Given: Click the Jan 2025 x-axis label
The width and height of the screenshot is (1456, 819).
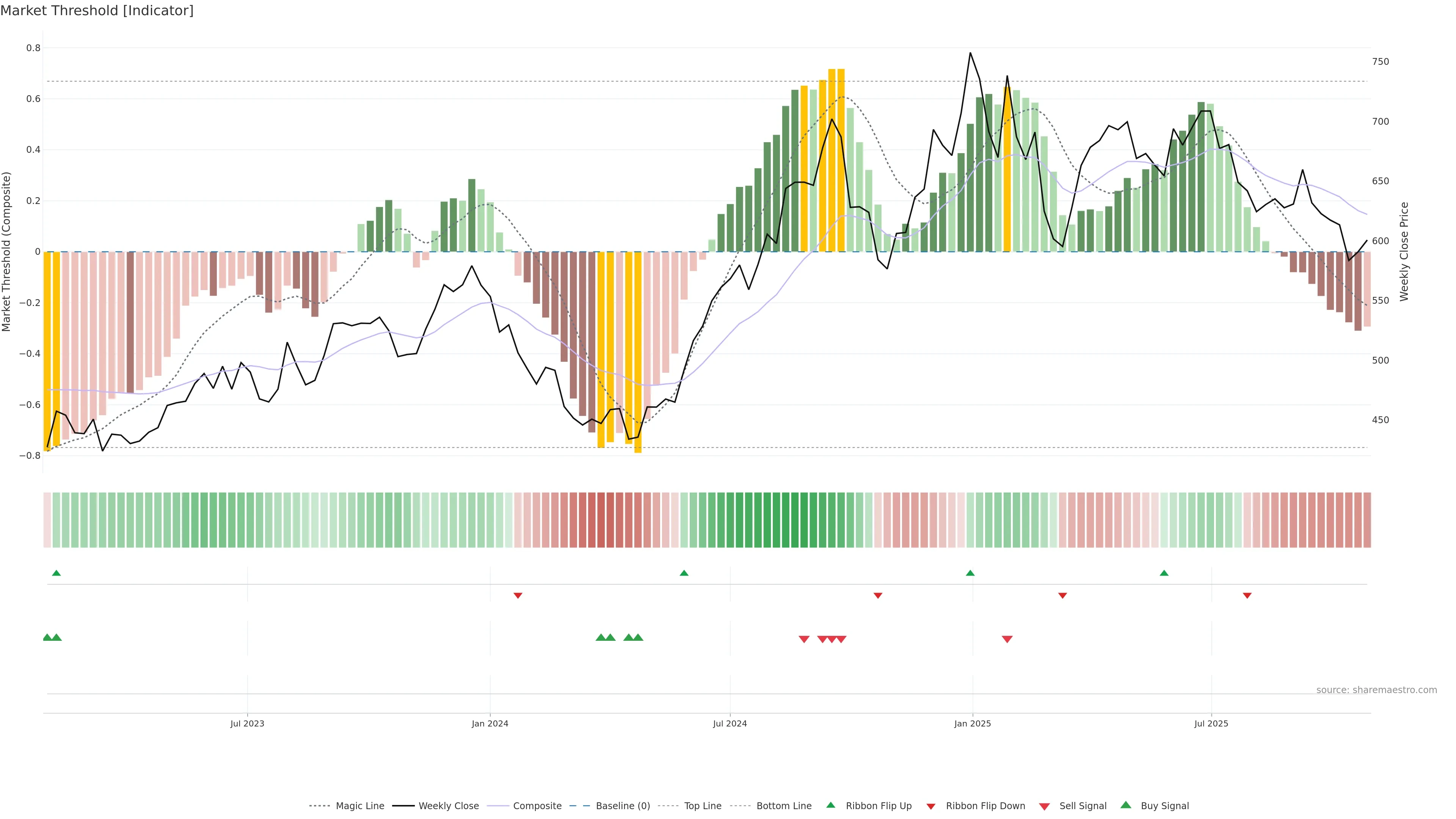Looking at the screenshot, I should tap(972, 723).
